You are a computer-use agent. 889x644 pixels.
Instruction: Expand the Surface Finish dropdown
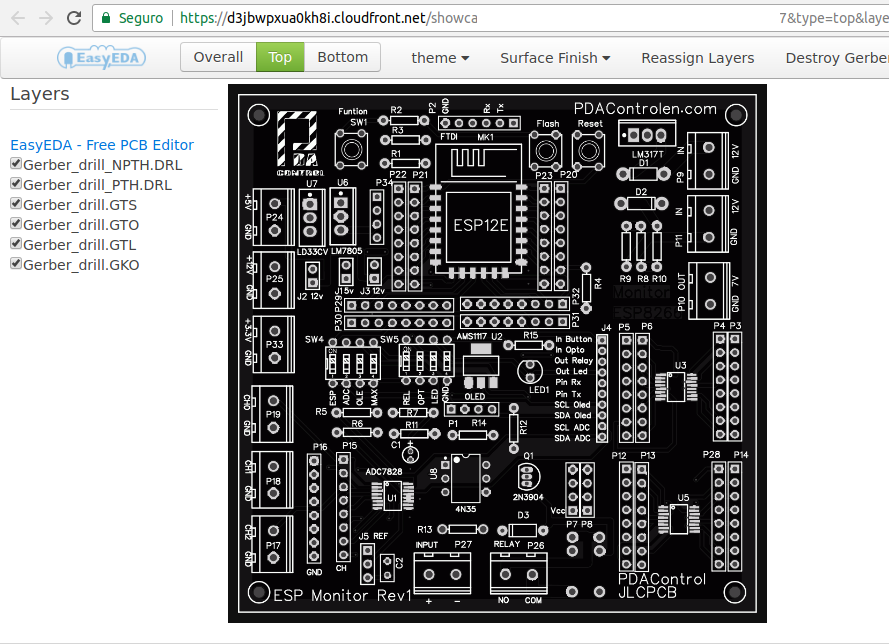pos(554,58)
